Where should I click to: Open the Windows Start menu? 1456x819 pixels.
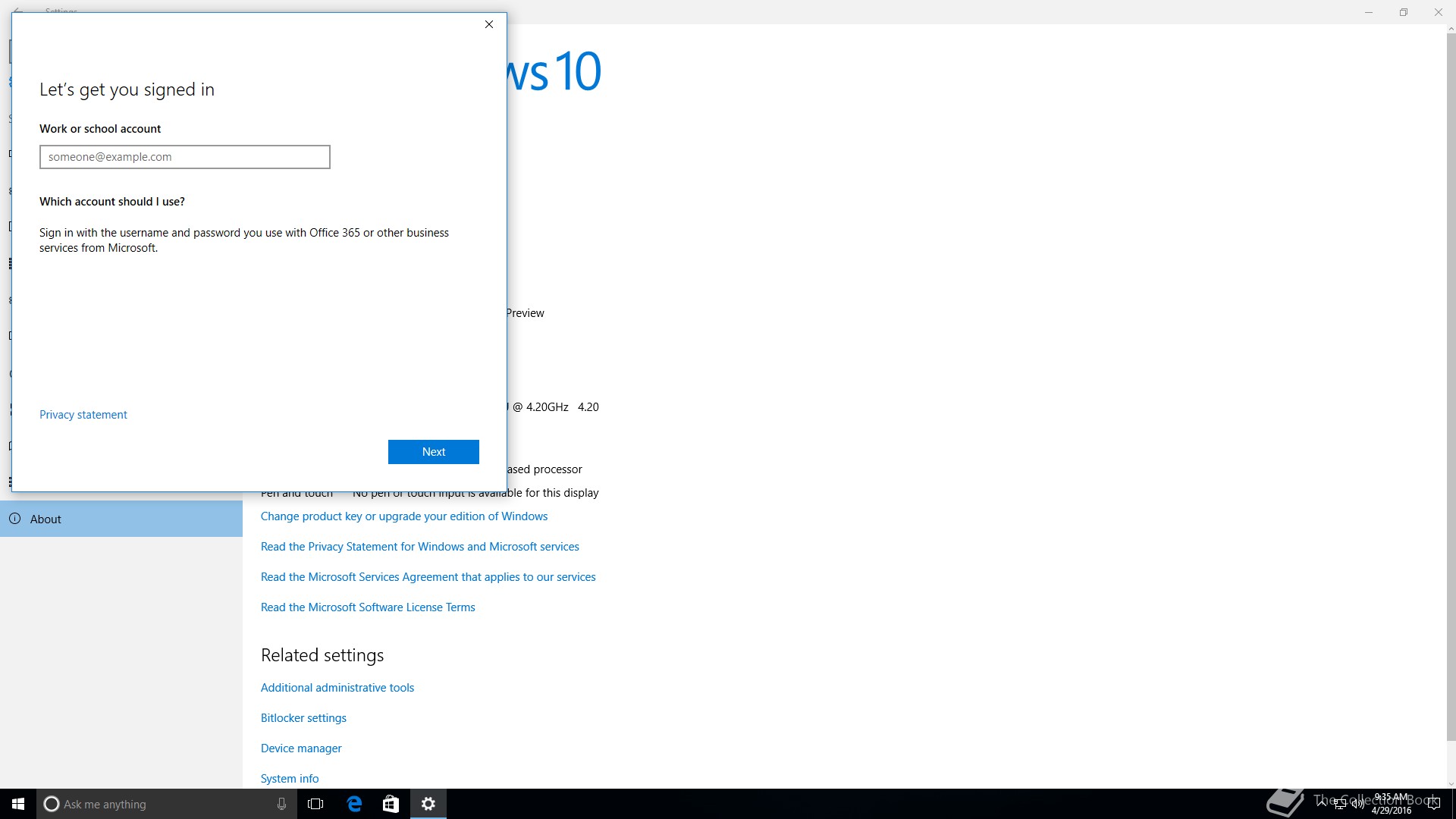(18, 804)
